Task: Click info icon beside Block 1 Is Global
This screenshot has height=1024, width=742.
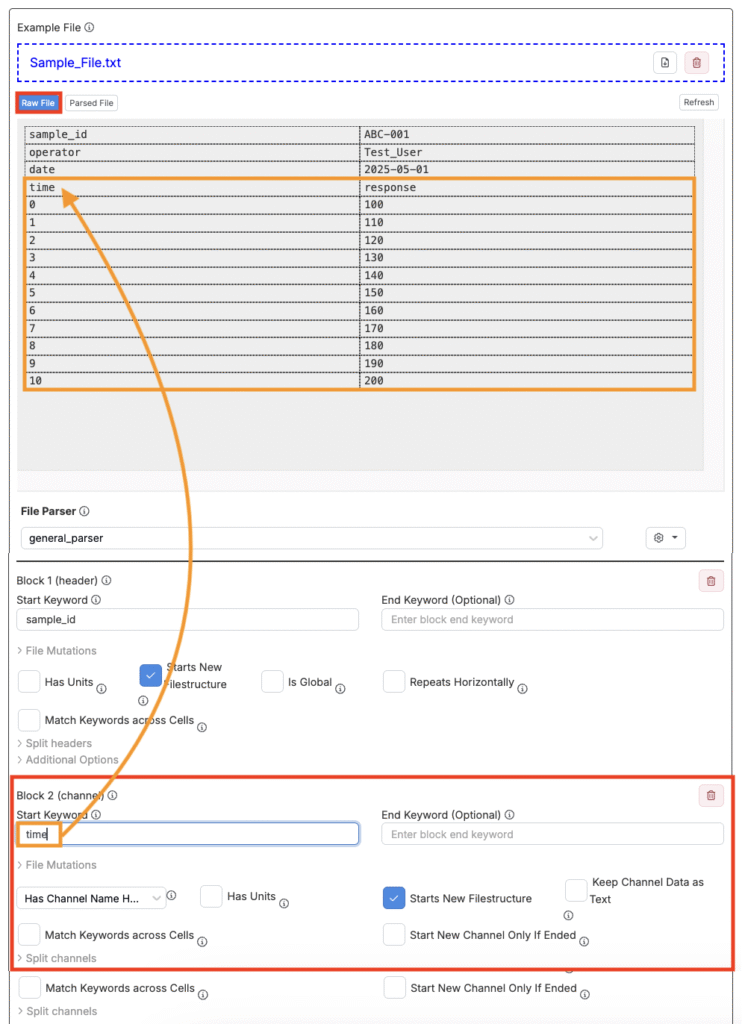Action: (341, 689)
